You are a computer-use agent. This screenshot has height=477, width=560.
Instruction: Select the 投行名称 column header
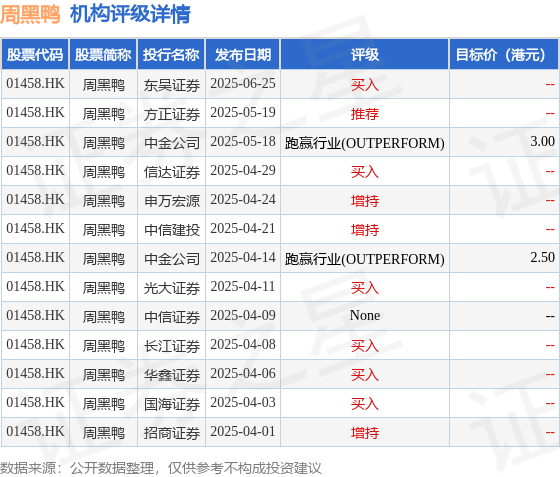click(171, 55)
